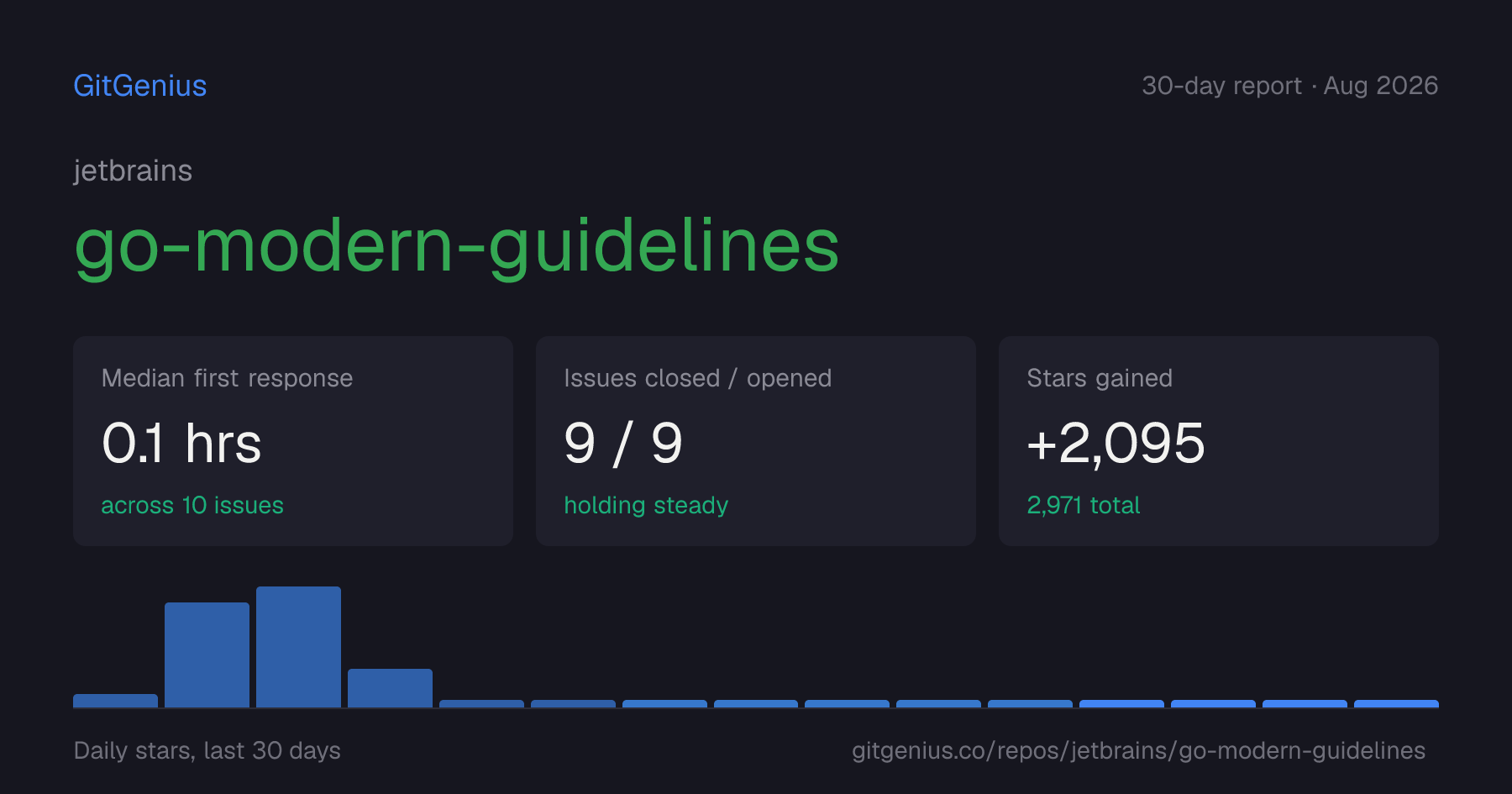Image resolution: width=1512 pixels, height=794 pixels.
Task: Click the go-modern-guidelines repository title
Action: [x=457, y=246]
